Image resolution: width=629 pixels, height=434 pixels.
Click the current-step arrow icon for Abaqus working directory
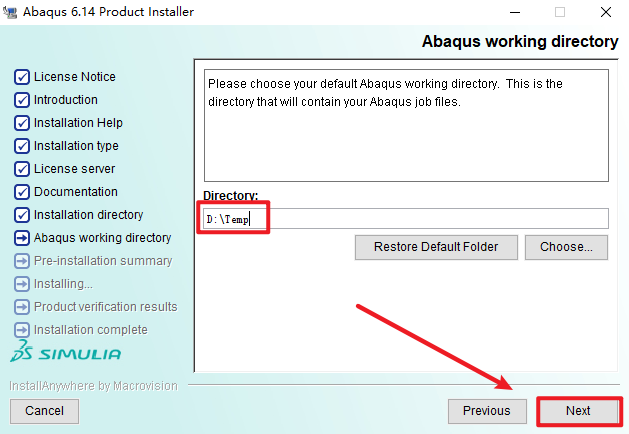[x=22, y=238]
